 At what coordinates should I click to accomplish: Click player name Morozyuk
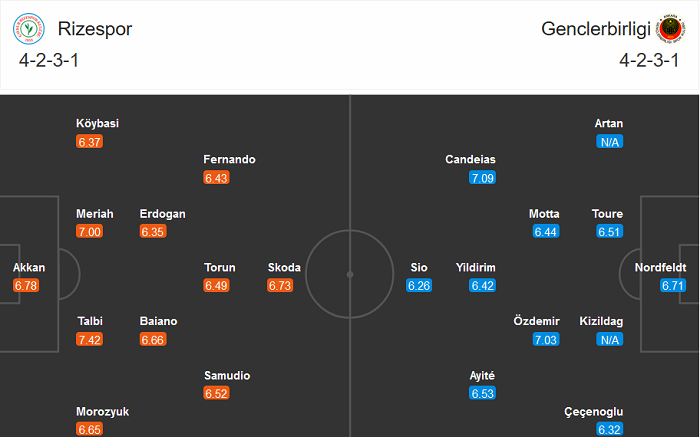pos(102,411)
